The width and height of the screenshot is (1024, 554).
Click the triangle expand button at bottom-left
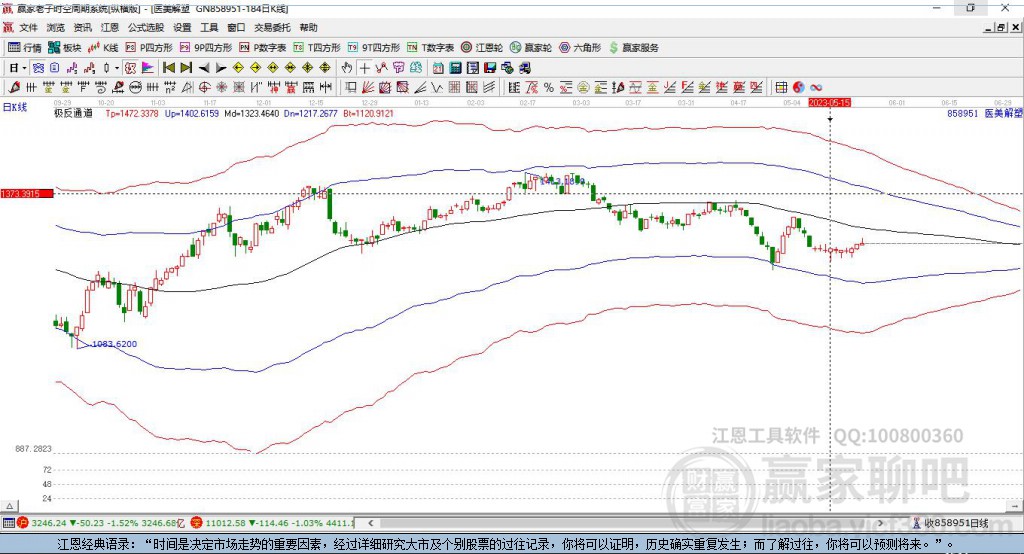pyautogui.click(x=9, y=506)
